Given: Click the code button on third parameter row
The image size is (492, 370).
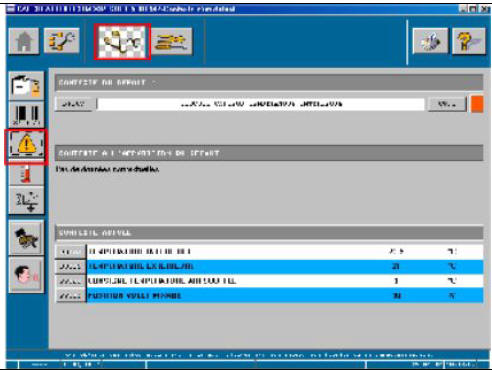Looking at the screenshot, I should tap(70, 281).
